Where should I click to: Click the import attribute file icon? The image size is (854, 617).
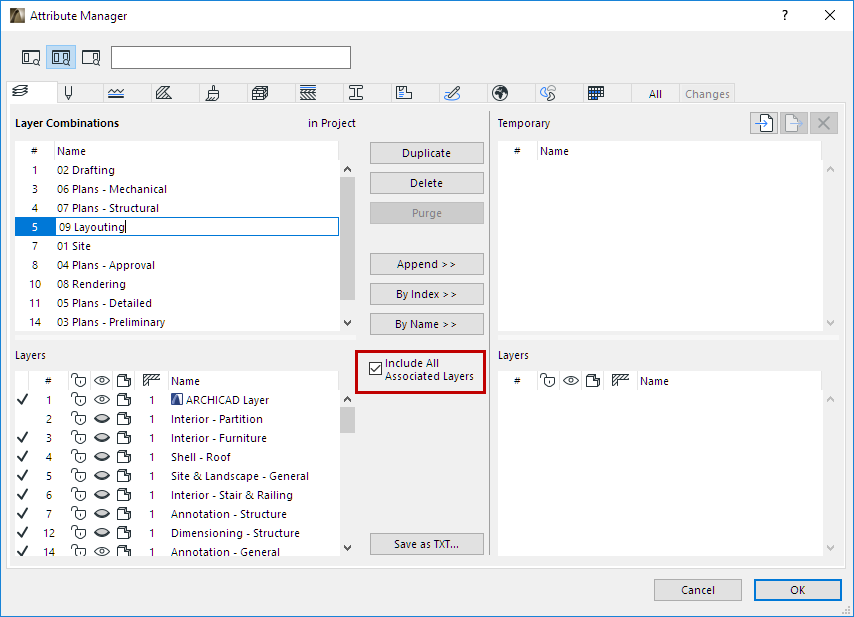764,123
